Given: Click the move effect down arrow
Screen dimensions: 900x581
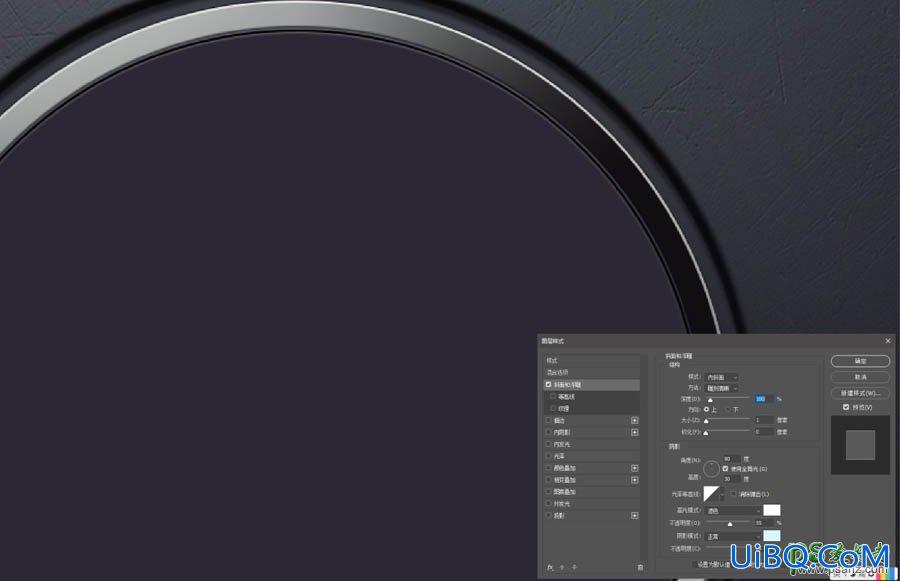Looking at the screenshot, I should [574, 567].
